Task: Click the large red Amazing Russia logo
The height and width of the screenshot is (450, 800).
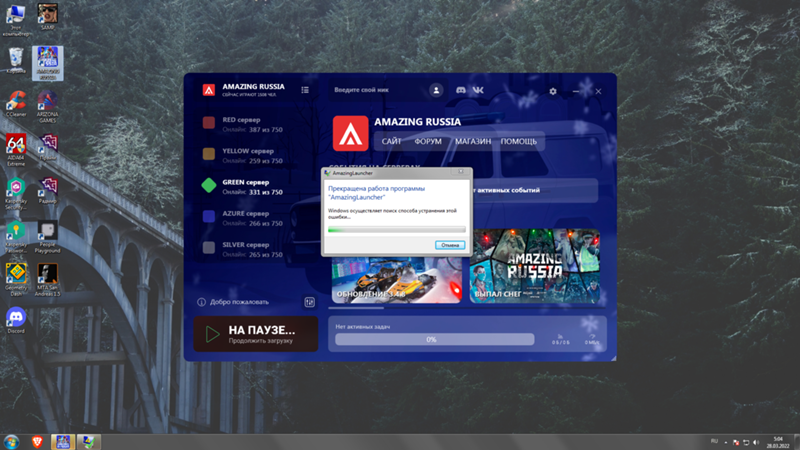Action: point(351,134)
